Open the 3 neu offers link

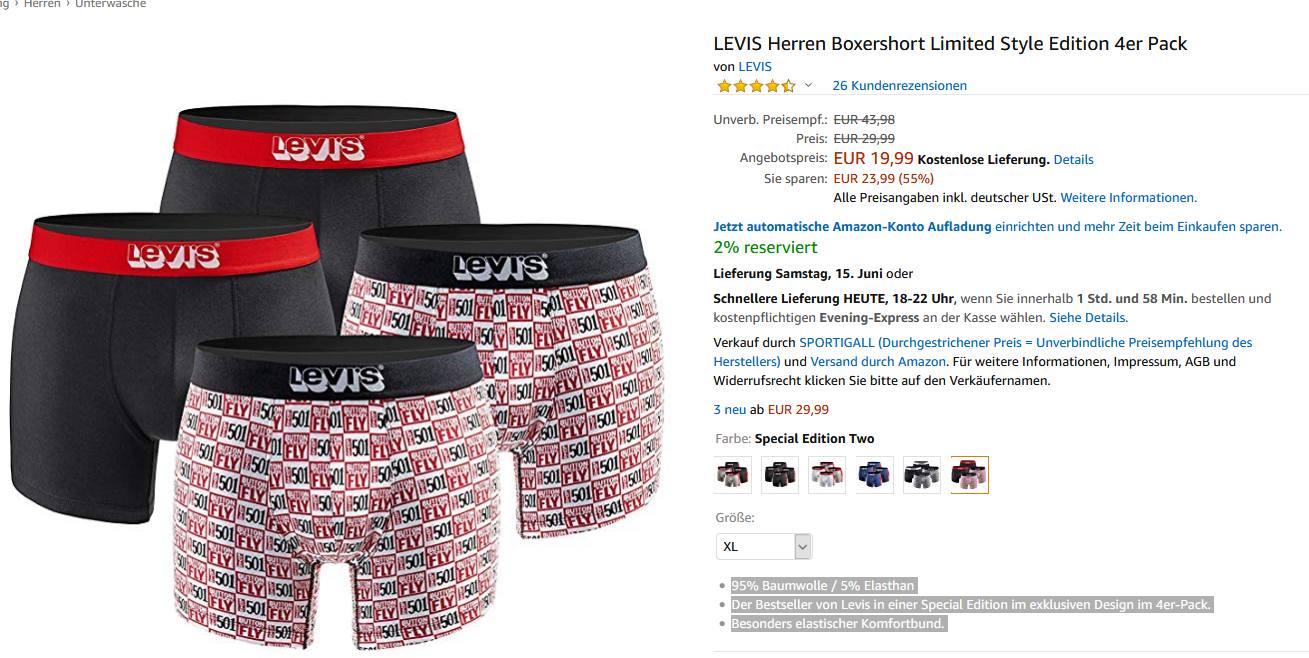(730, 410)
